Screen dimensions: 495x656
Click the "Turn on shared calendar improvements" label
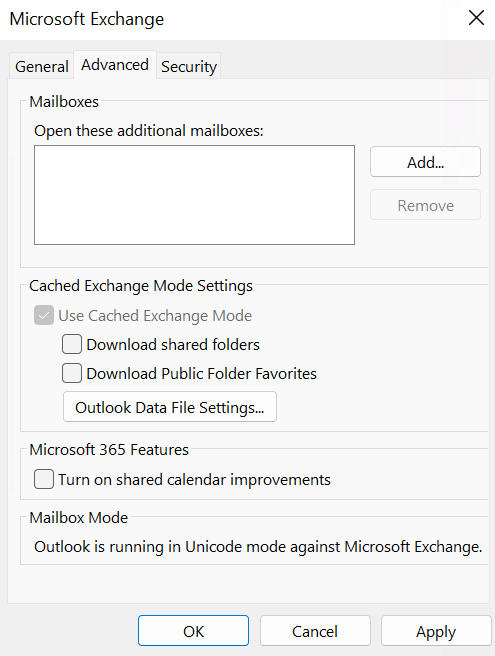click(194, 479)
